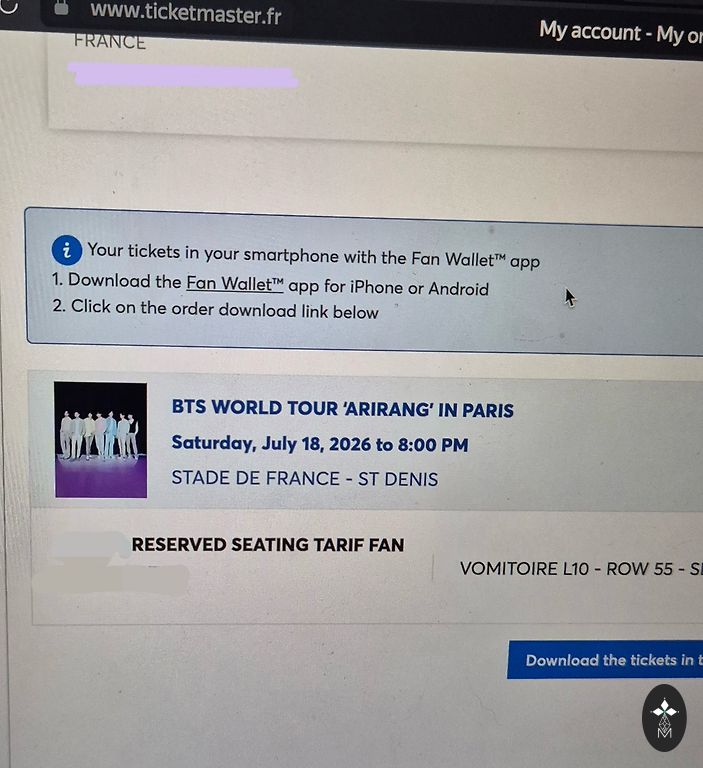
Task: Click Download the Fan Wallet step 1 text
Action: [270, 285]
